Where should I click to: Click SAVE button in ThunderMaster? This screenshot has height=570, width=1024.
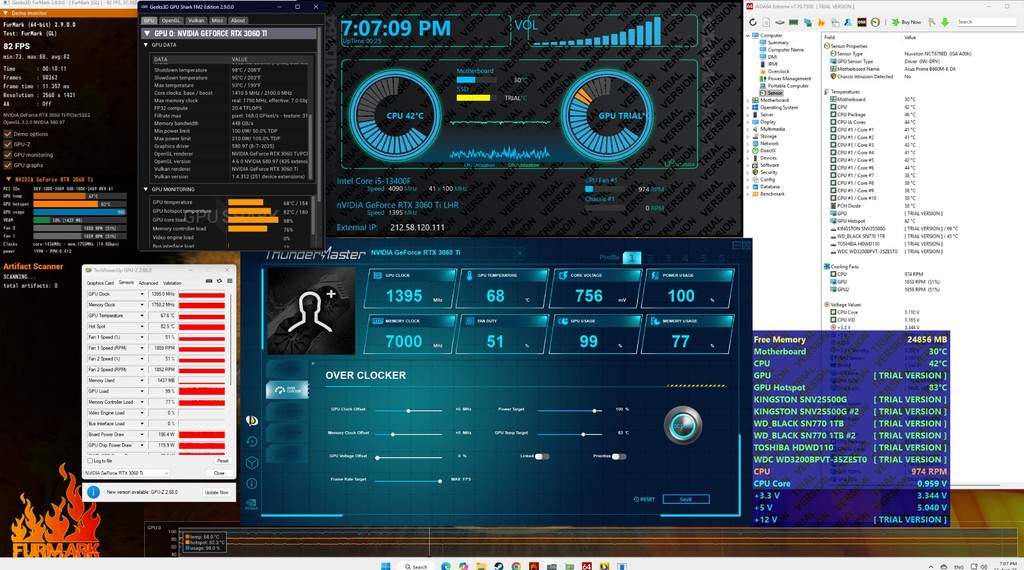point(686,499)
